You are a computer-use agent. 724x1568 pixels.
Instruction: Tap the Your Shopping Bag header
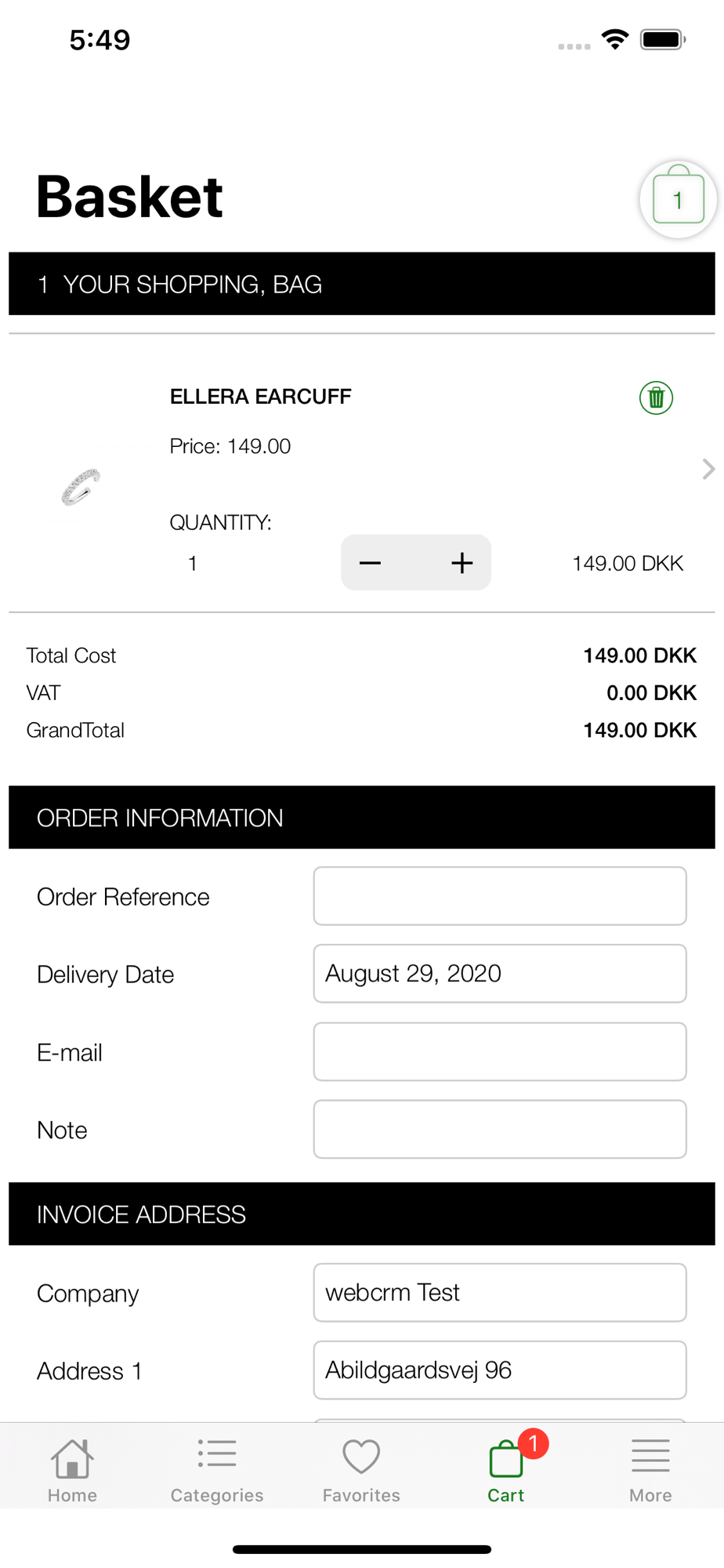tap(362, 284)
